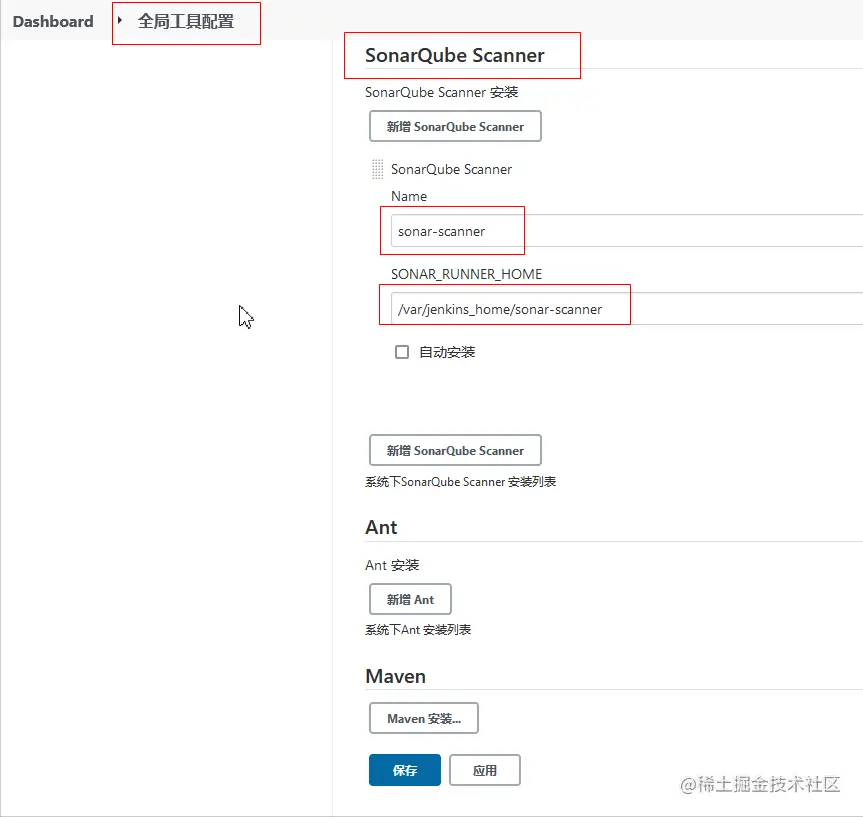863x817 pixels.
Task: Open 全局工具配置 breadcrumb
Action: 185,21
